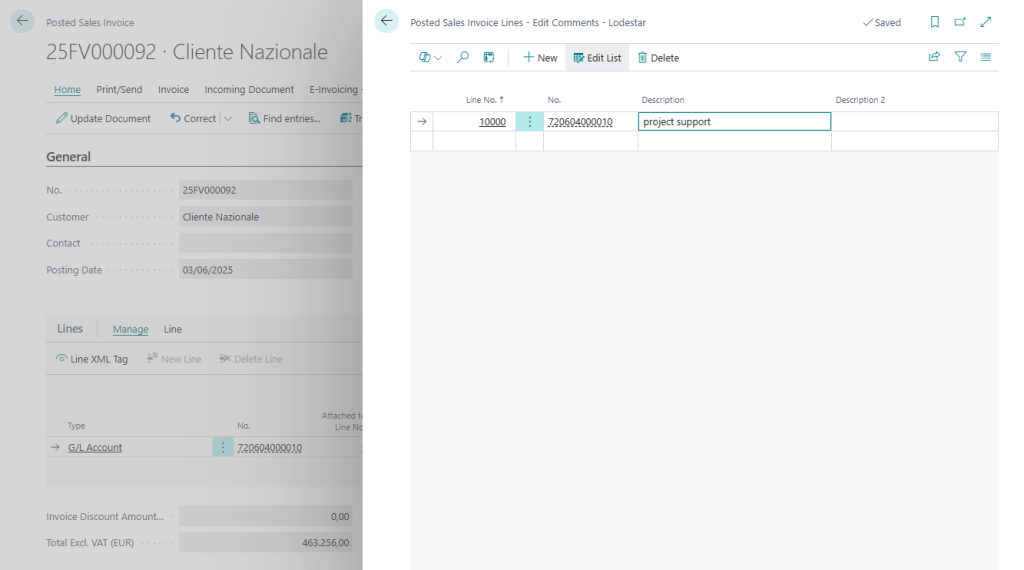Viewport: 1024px width, 570px height.
Task: Click the back arrow in the Edit Comments panel
Action: pos(387,21)
